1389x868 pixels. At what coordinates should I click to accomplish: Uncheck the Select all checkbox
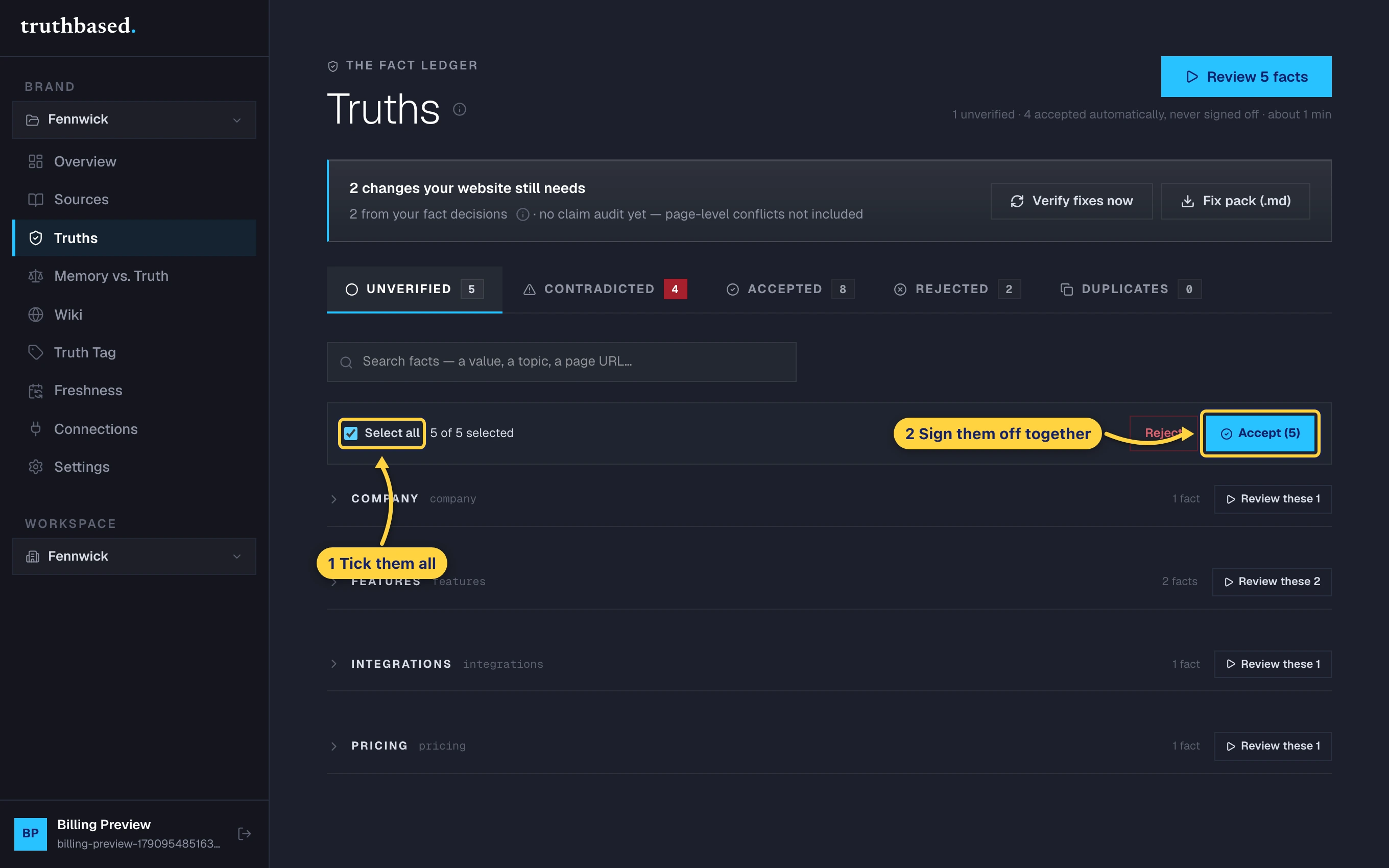[x=351, y=433]
